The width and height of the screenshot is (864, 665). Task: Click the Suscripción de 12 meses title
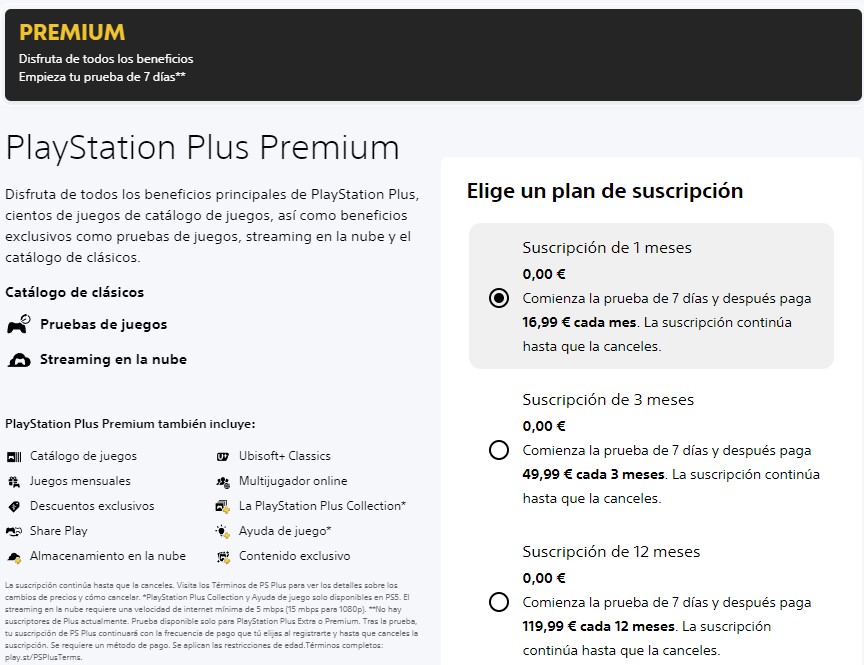coord(611,552)
